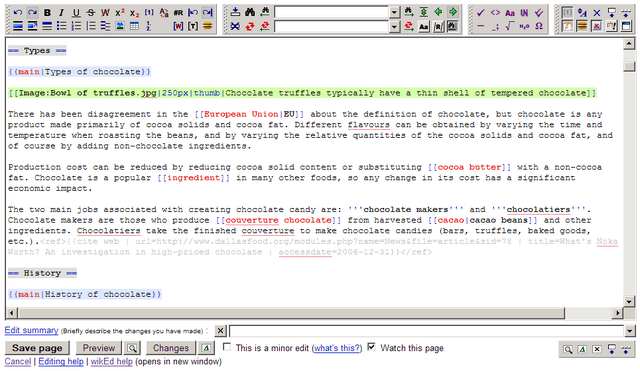
Task: Click the Changes button
Action: click(x=171, y=348)
